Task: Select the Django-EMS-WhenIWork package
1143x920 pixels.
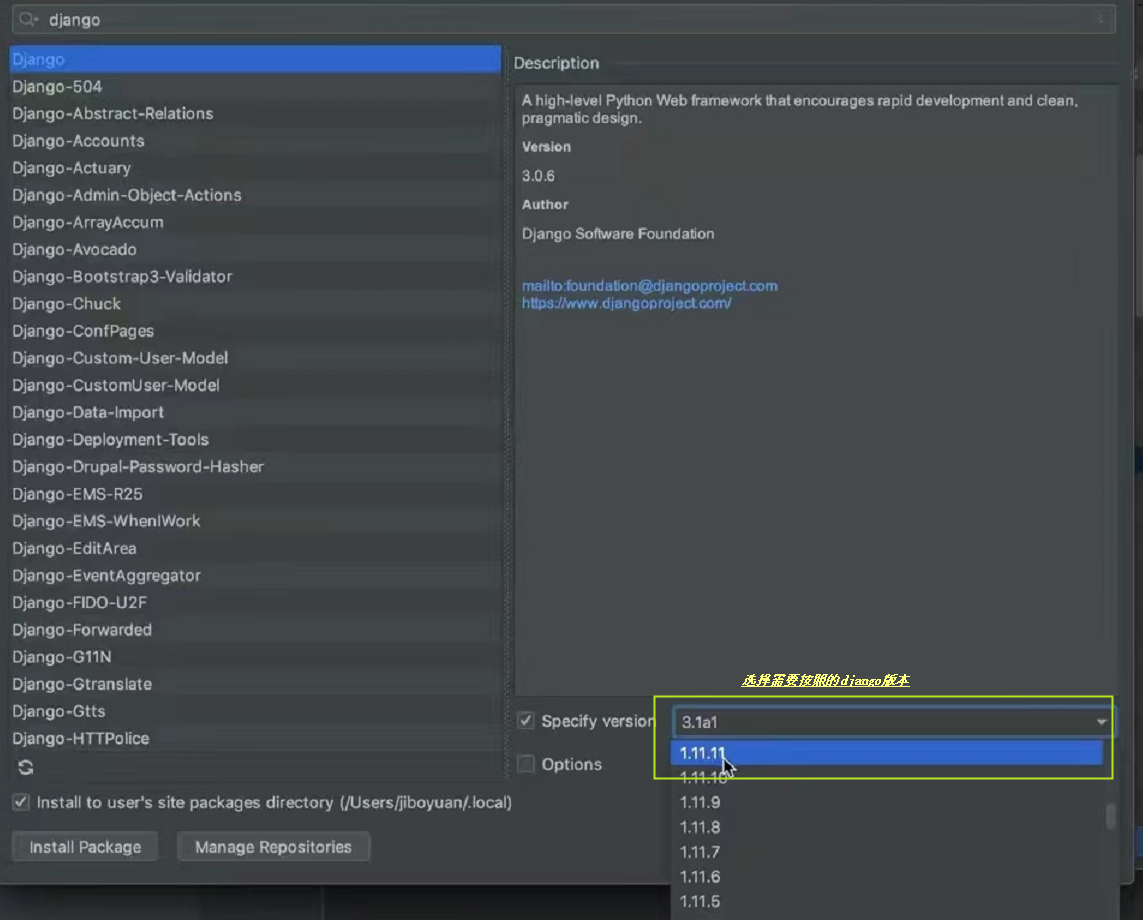Action: pos(255,521)
